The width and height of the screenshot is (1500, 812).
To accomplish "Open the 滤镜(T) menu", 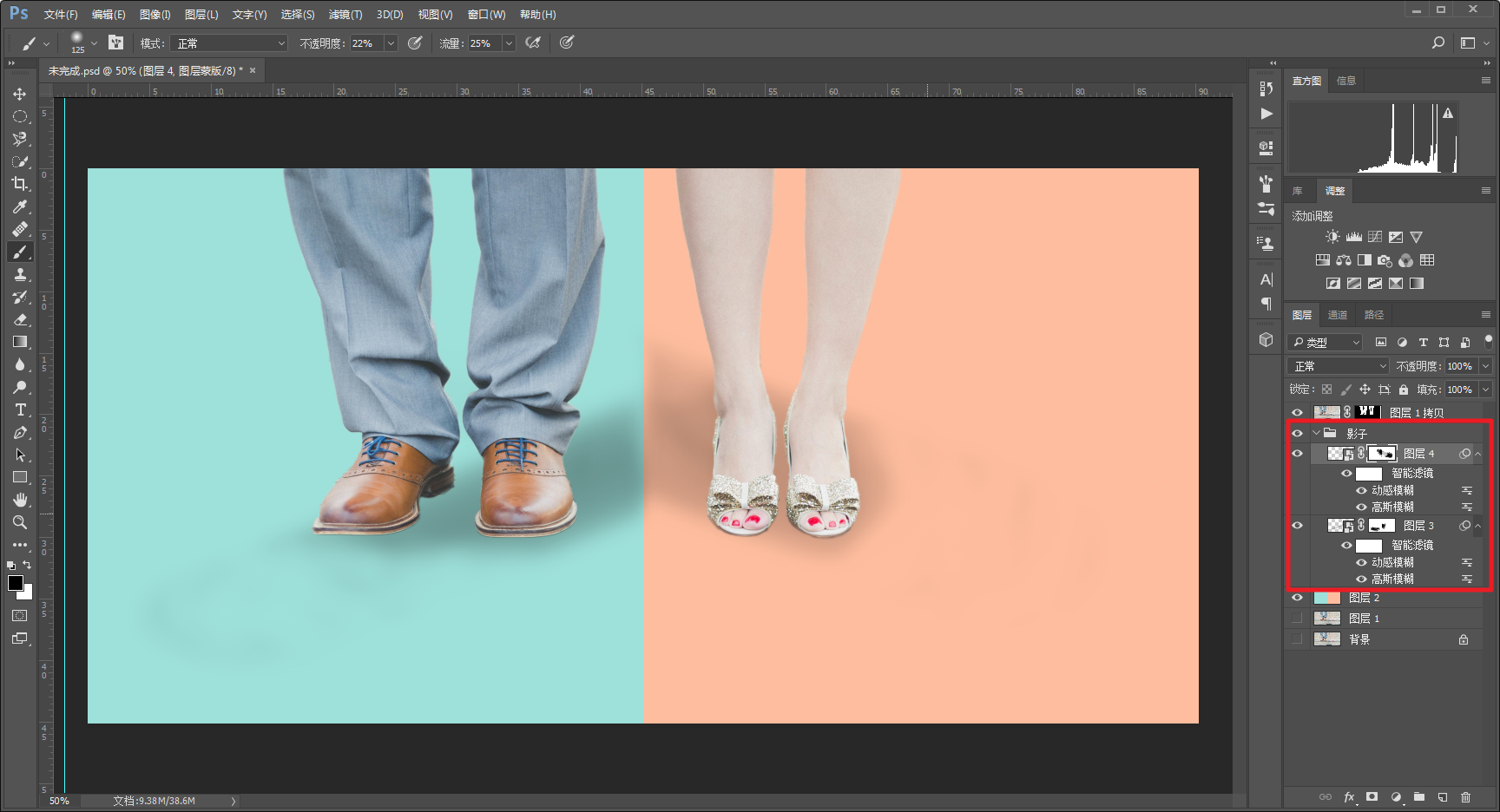I will 345,15.
